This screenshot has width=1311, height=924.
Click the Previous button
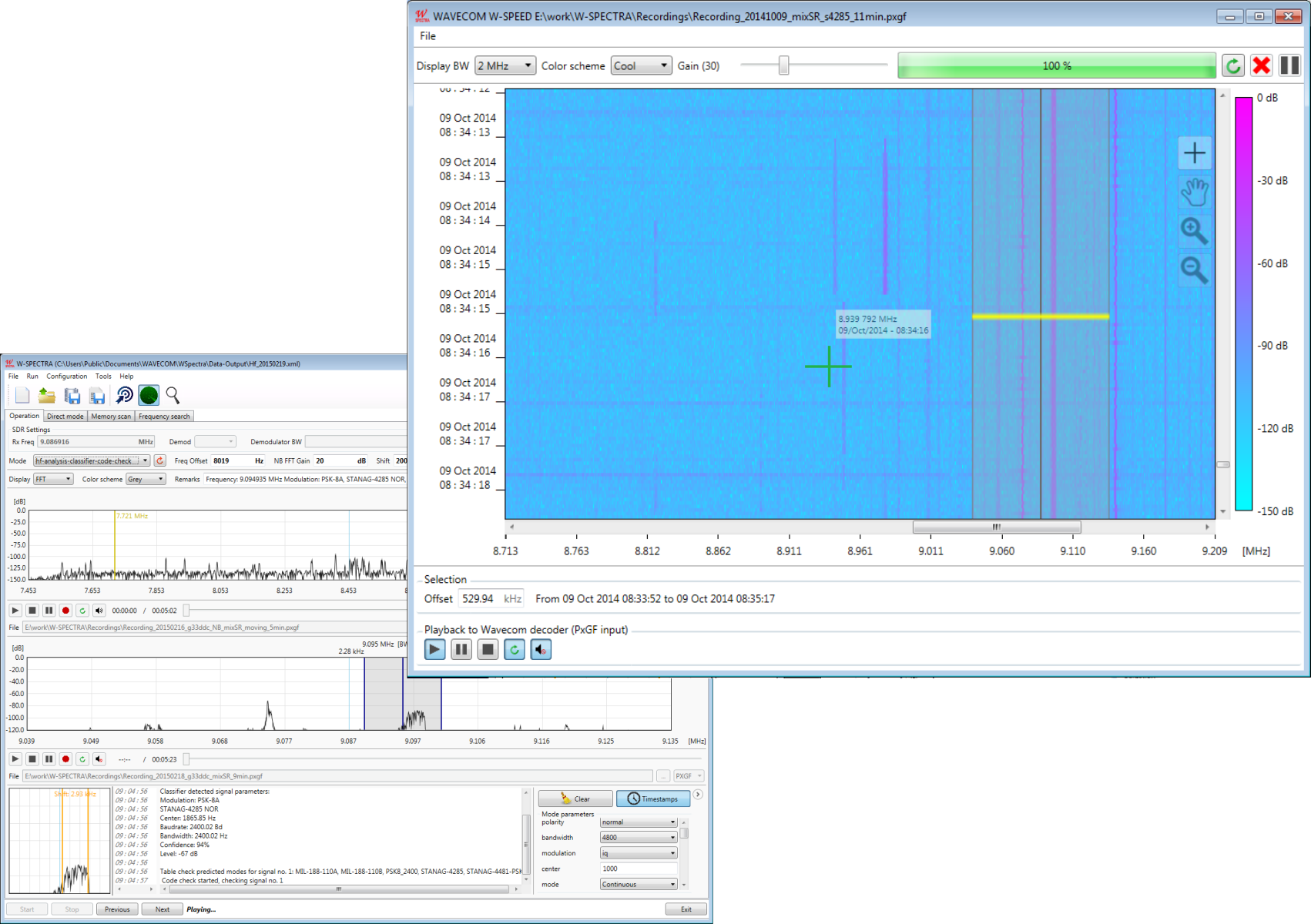[x=117, y=909]
